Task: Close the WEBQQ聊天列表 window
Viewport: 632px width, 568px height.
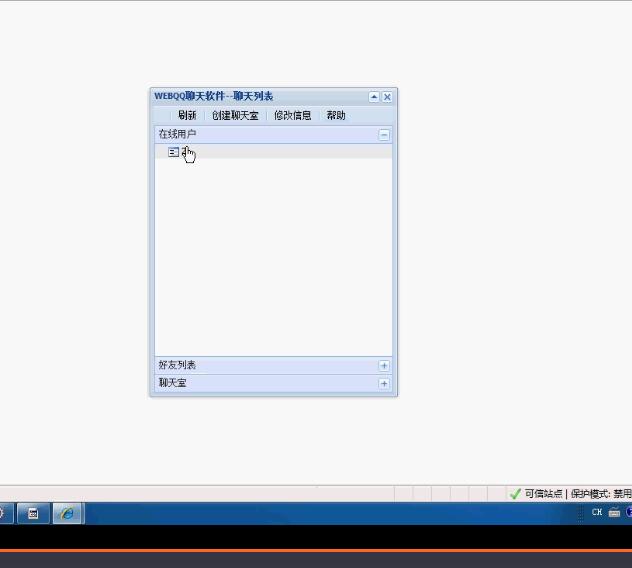Action: click(387, 97)
